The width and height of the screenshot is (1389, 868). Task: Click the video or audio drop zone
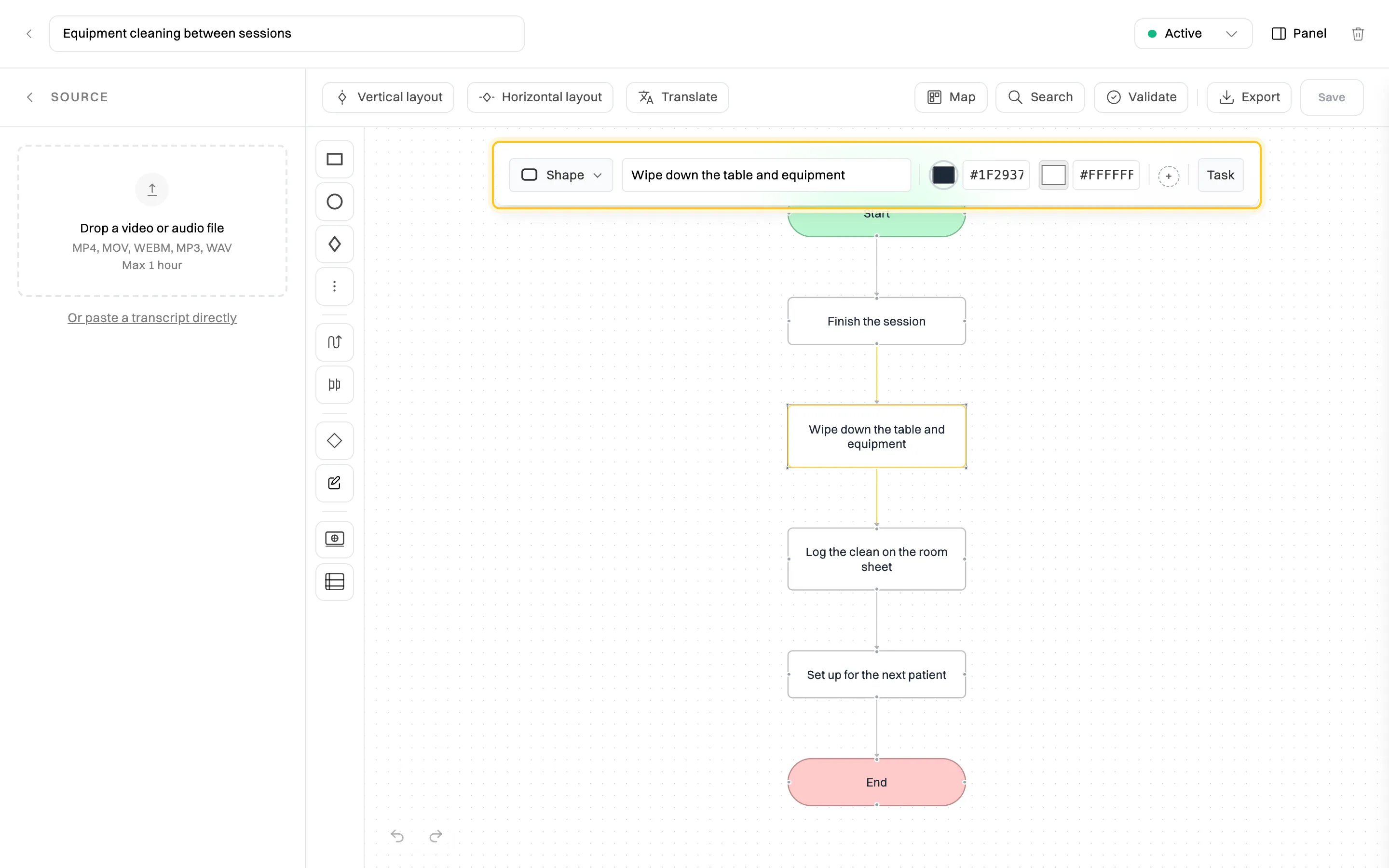(x=152, y=221)
